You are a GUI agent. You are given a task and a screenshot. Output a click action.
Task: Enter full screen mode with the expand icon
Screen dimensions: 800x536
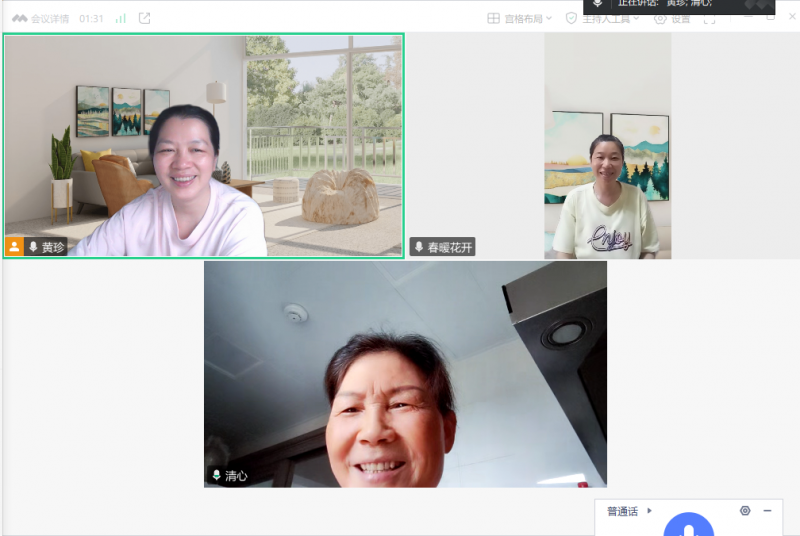(710, 18)
